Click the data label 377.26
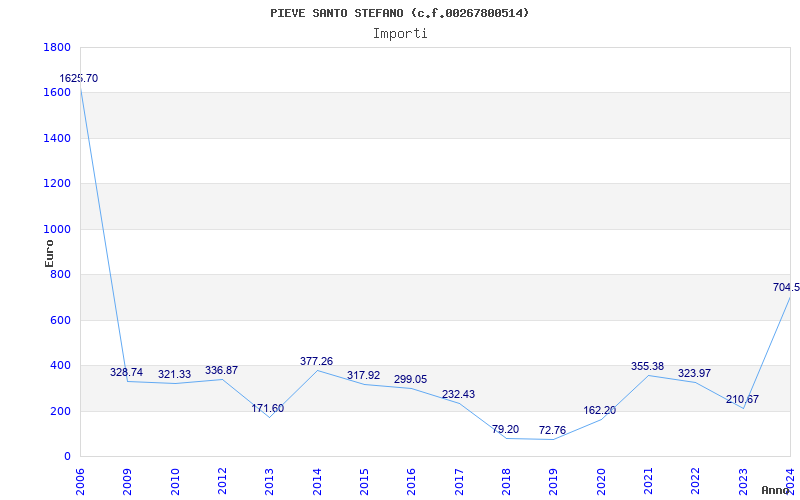The width and height of the screenshot is (800, 500). coord(316,361)
